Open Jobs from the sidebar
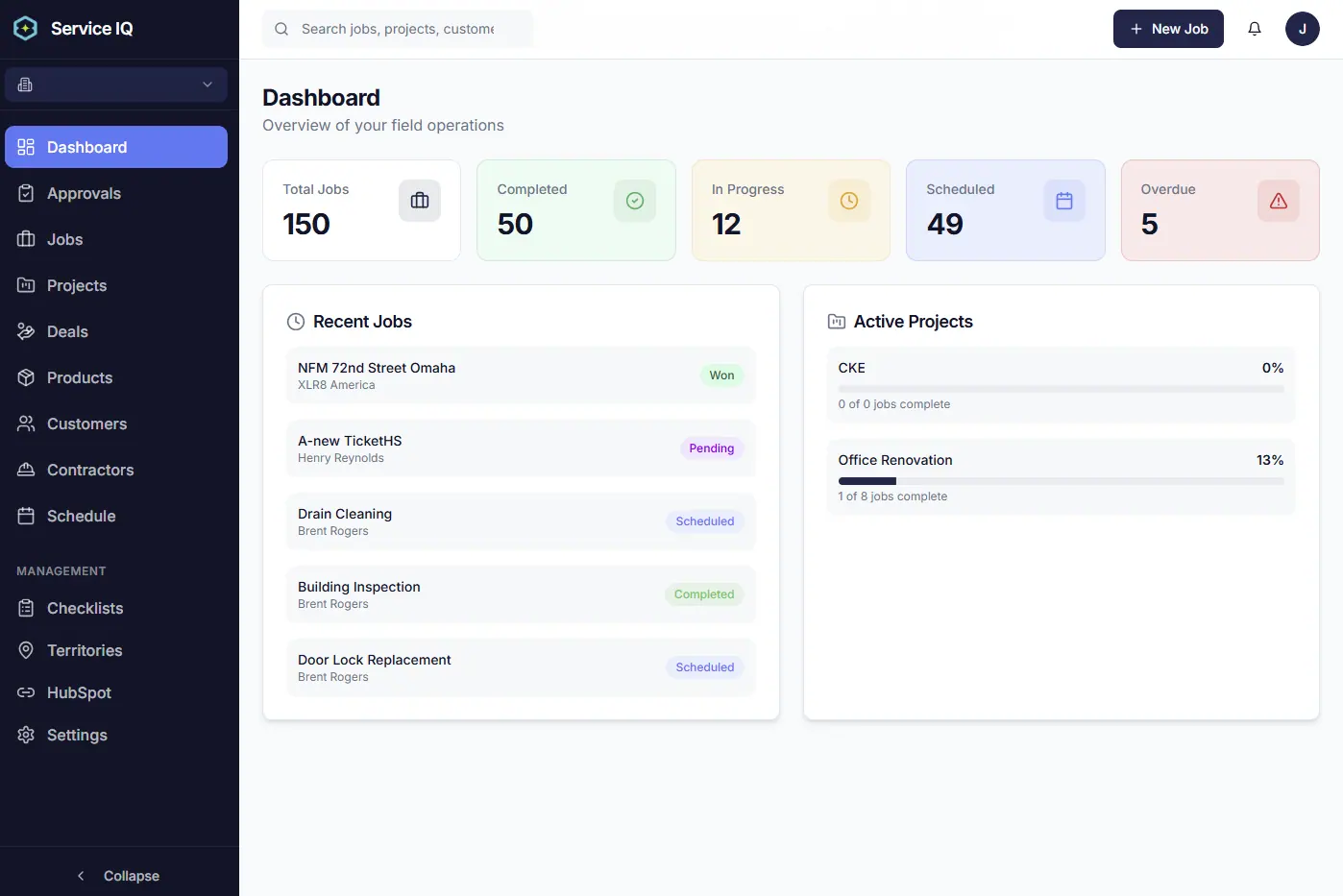This screenshot has width=1343, height=896. [116, 239]
